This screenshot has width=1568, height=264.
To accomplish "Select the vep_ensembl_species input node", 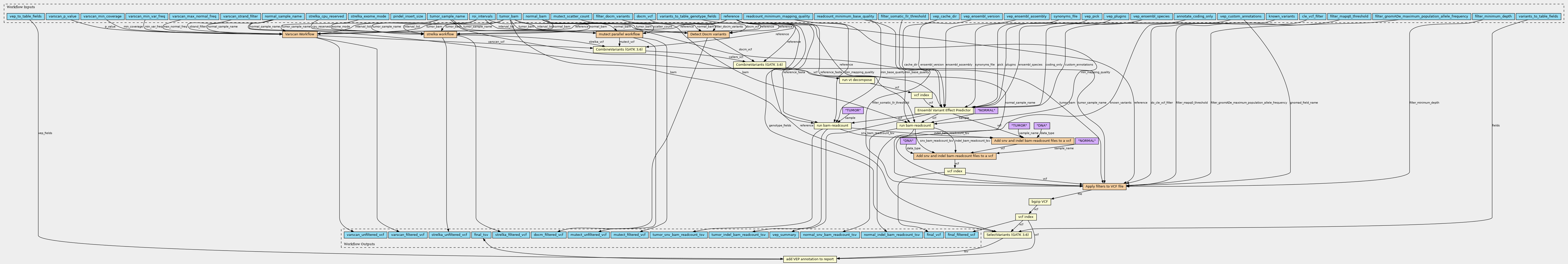I will tap(1152, 16).
